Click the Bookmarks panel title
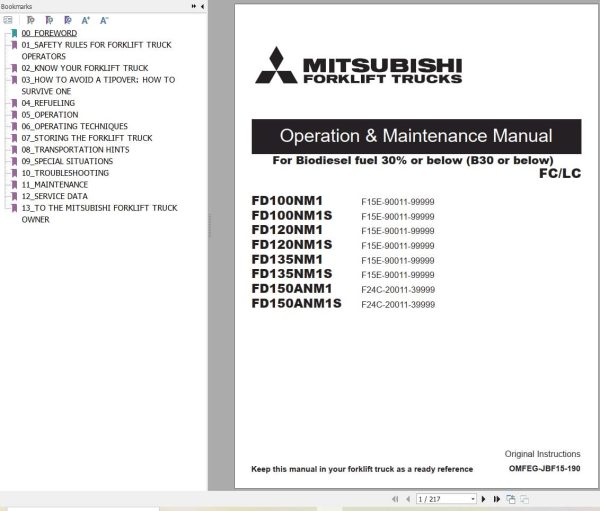Image resolution: width=600 pixels, height=511 pixels. click(x=16, y=7)
